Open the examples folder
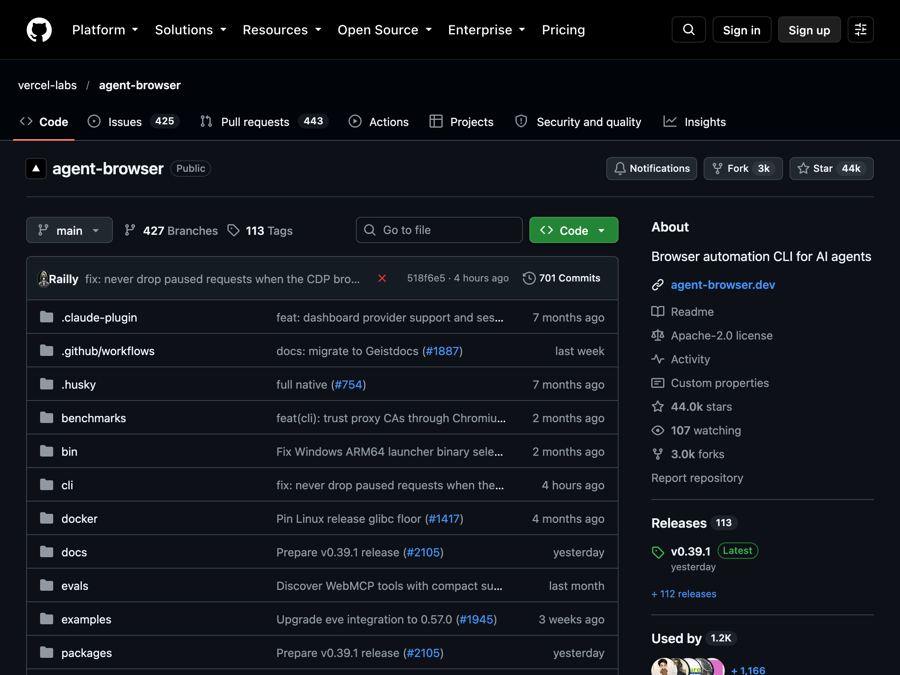The height and width of the screenshot is (675, 900). [x=86, y=619]
